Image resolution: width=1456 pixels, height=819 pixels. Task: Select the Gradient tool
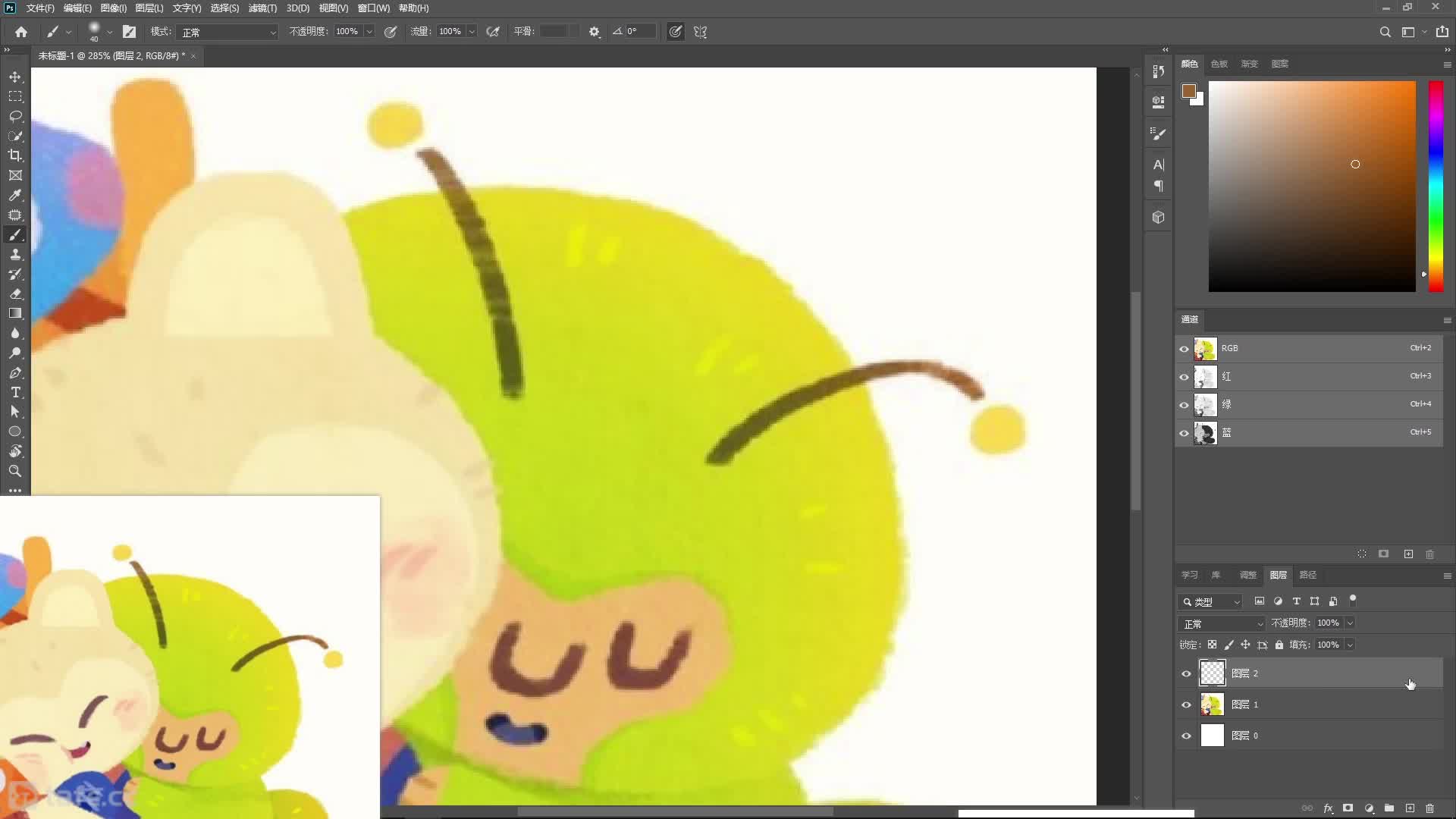(15, 313)
